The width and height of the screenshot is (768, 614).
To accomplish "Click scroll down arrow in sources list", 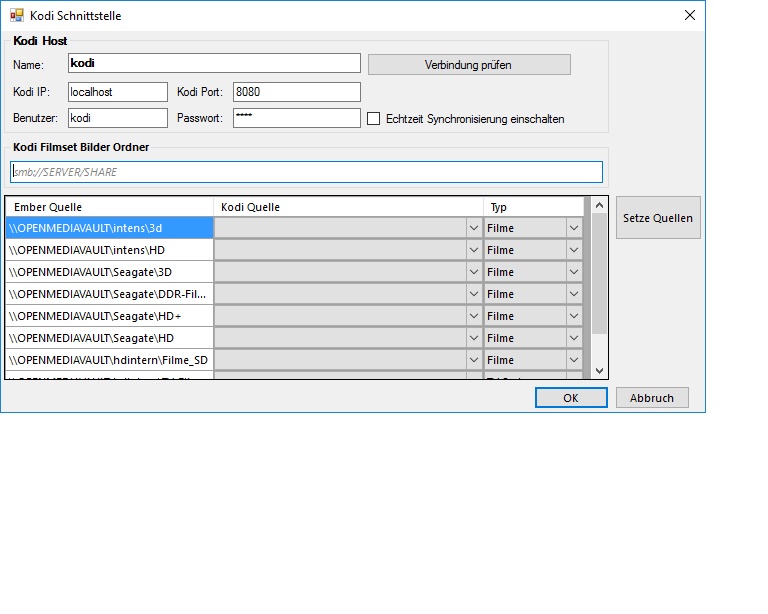I will (599, 371).
